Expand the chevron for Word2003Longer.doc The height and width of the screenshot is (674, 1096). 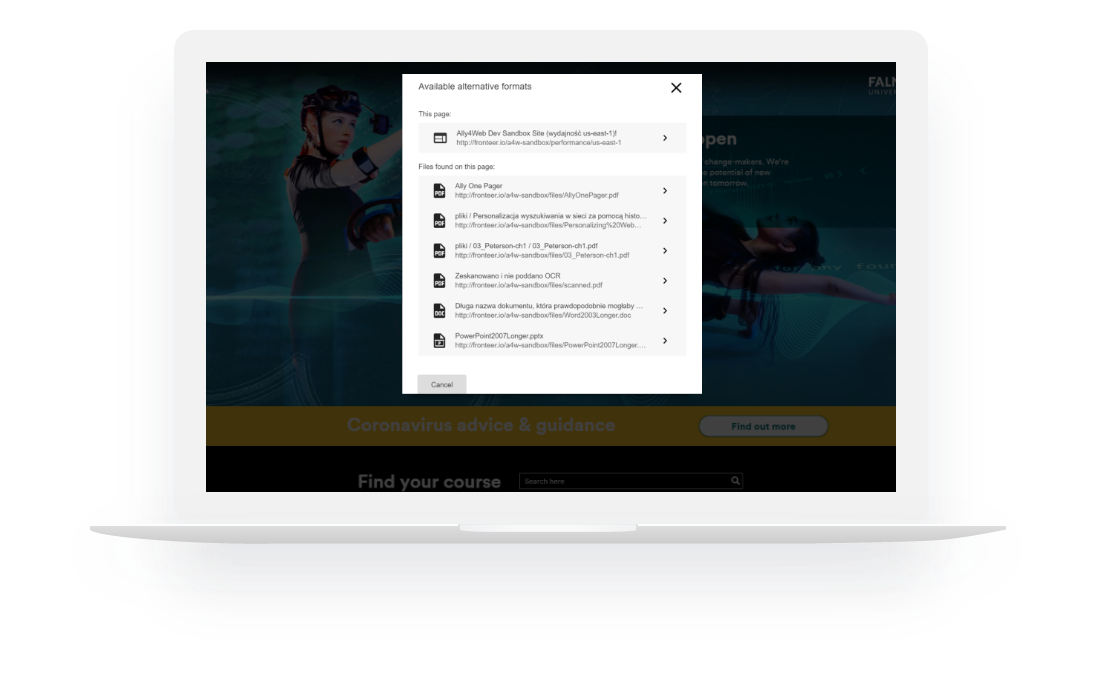(666, 310)
